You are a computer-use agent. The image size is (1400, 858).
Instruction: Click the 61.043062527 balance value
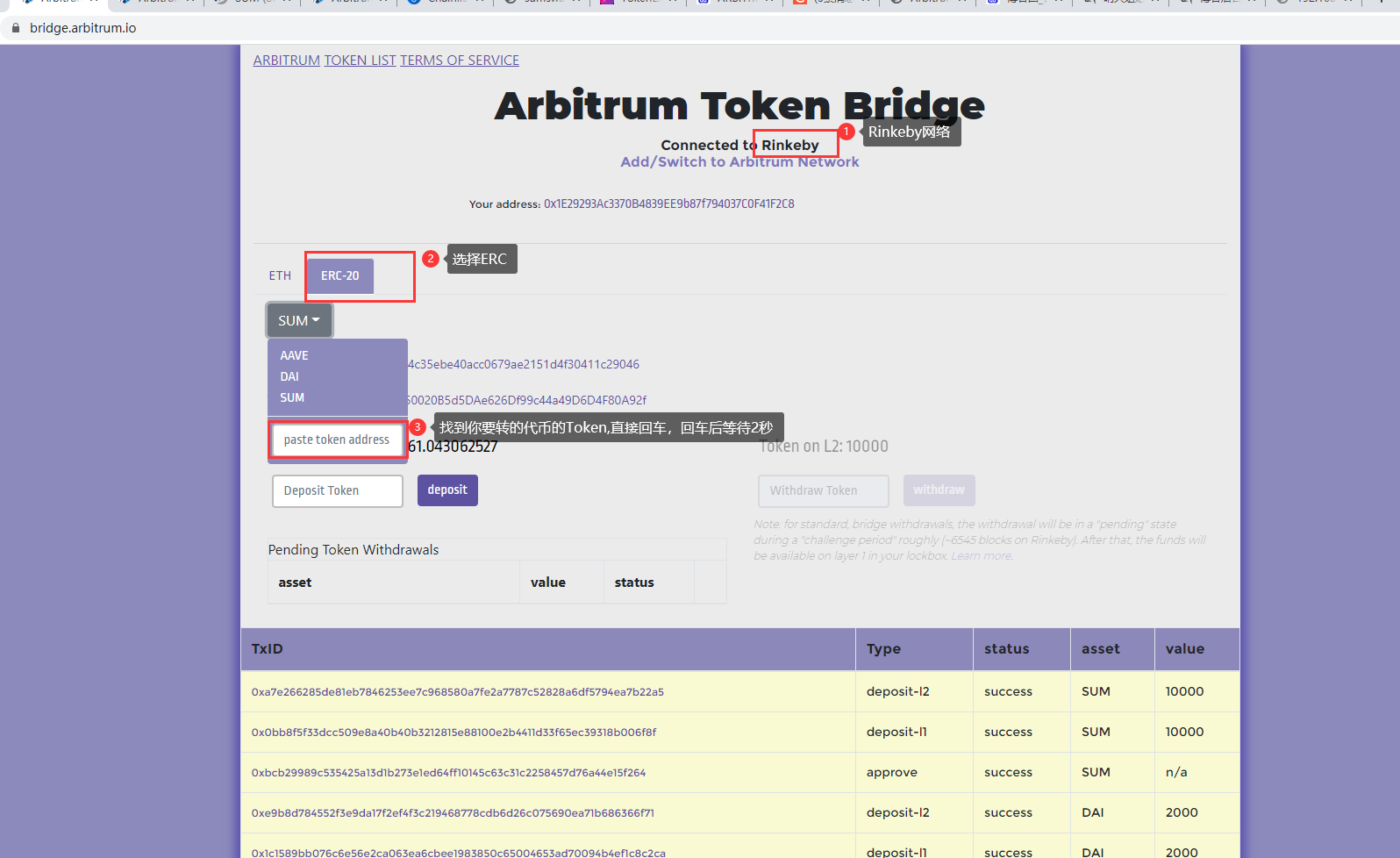453,447
